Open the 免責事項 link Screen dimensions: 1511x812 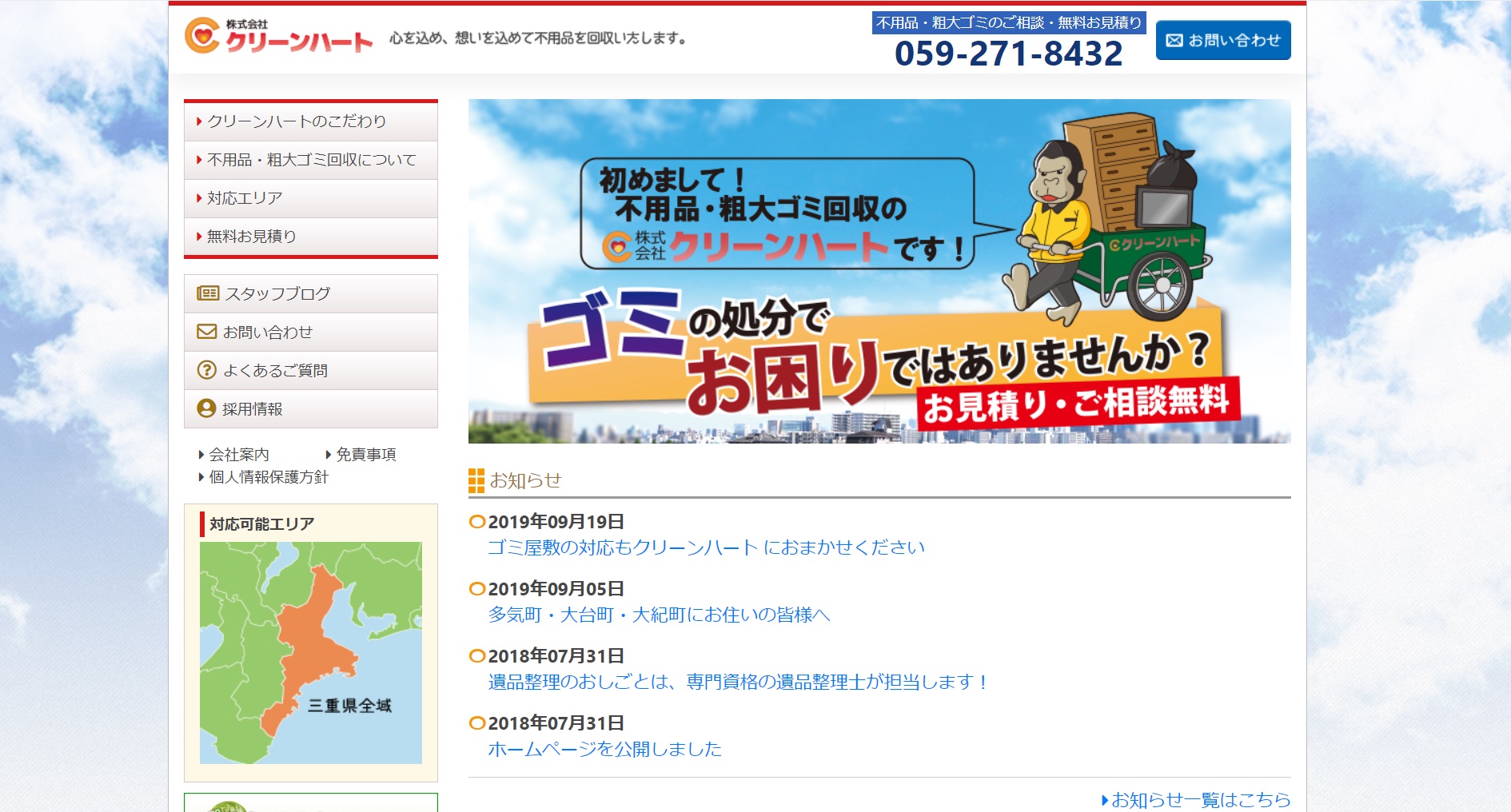click(x=365, y=455)
